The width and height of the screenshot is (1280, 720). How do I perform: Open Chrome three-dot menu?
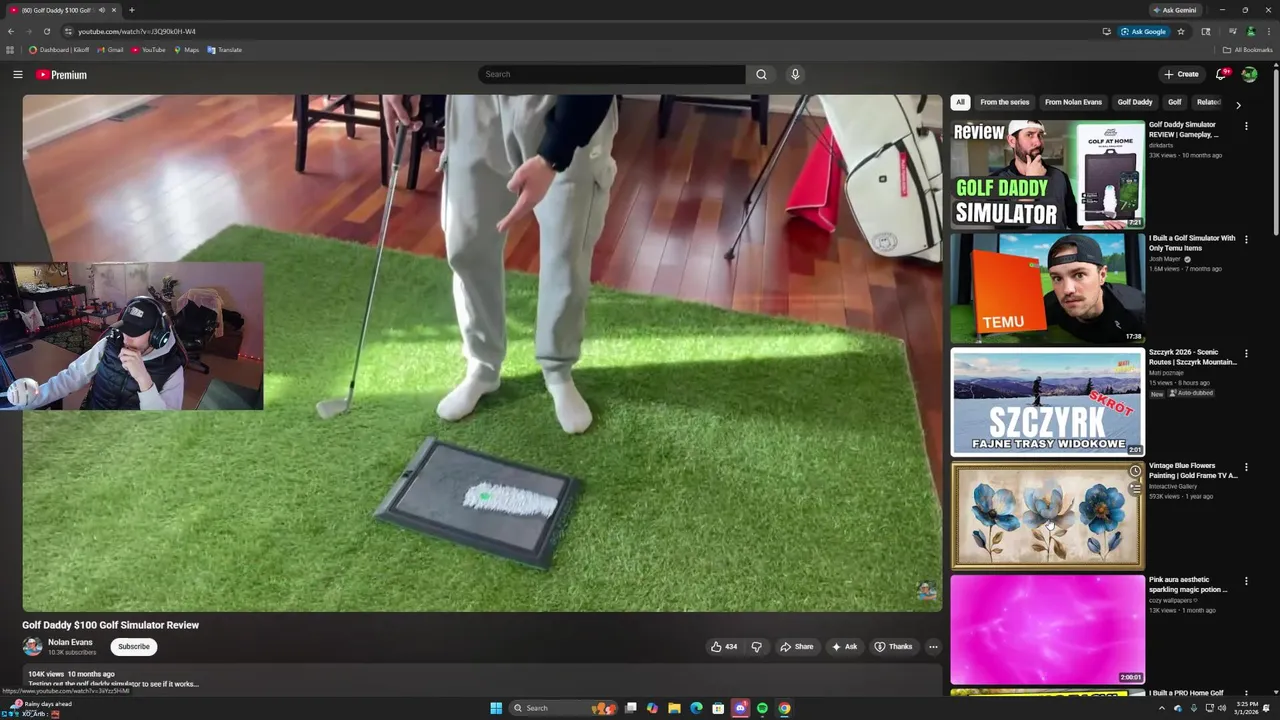(1267, 31)
